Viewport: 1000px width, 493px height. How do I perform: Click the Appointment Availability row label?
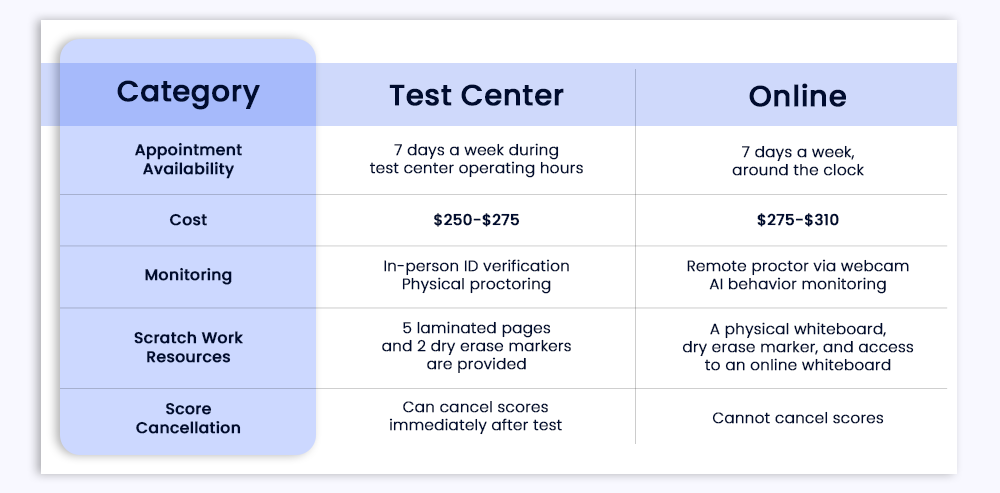(188, 160)
